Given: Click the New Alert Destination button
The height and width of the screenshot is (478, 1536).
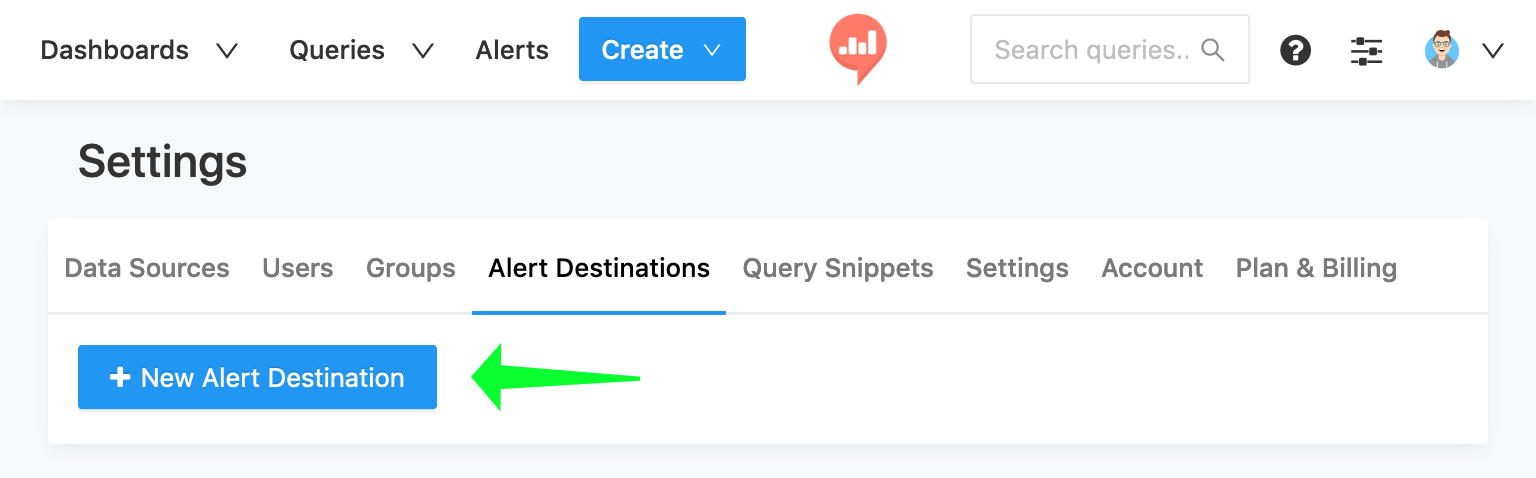Looking at the screenshot, I should coord(257,377).
